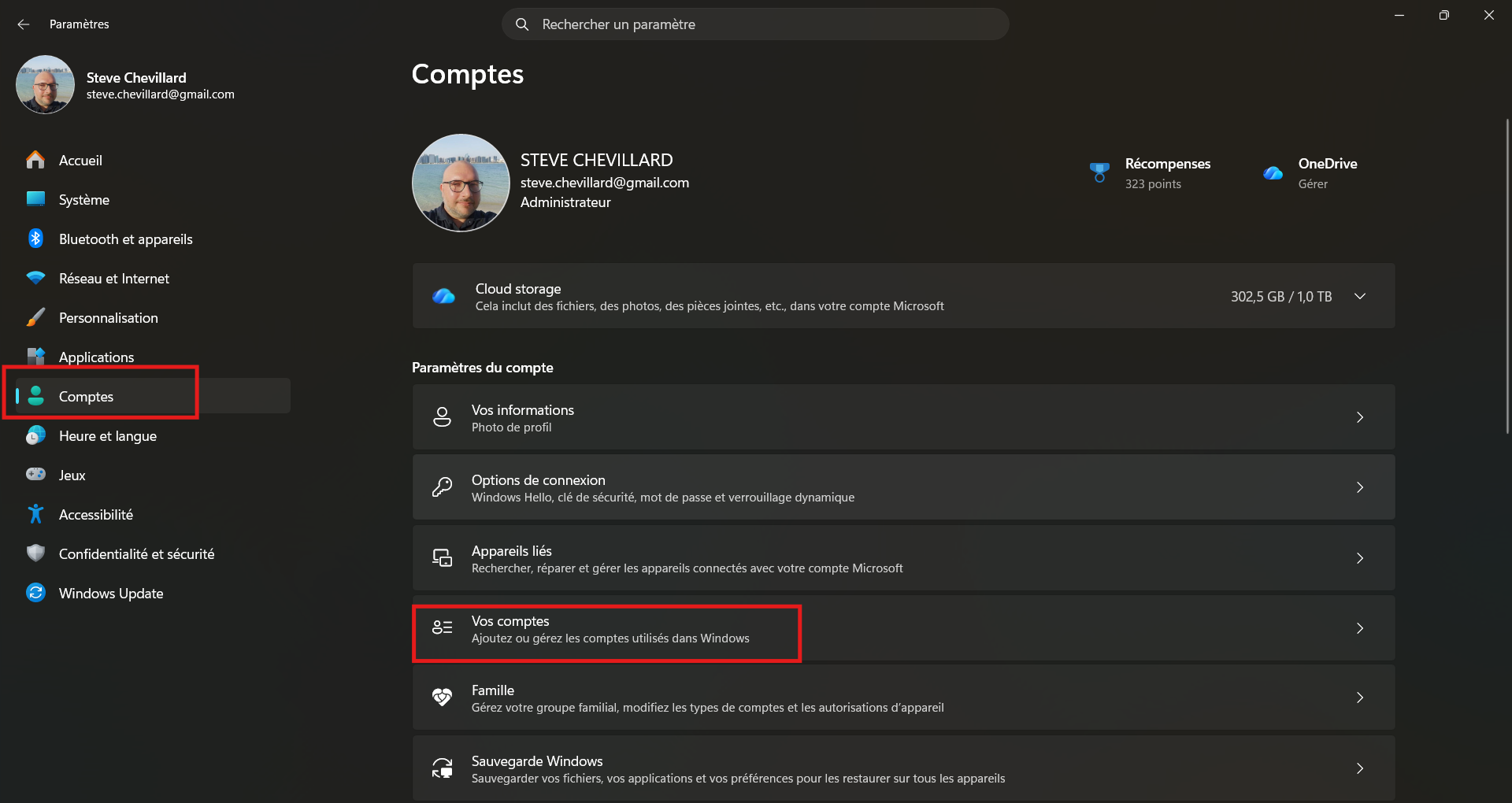1512x803 pixels.
Task: Click the OneDrive cloud icon near Gérer
Action: 1273,173
